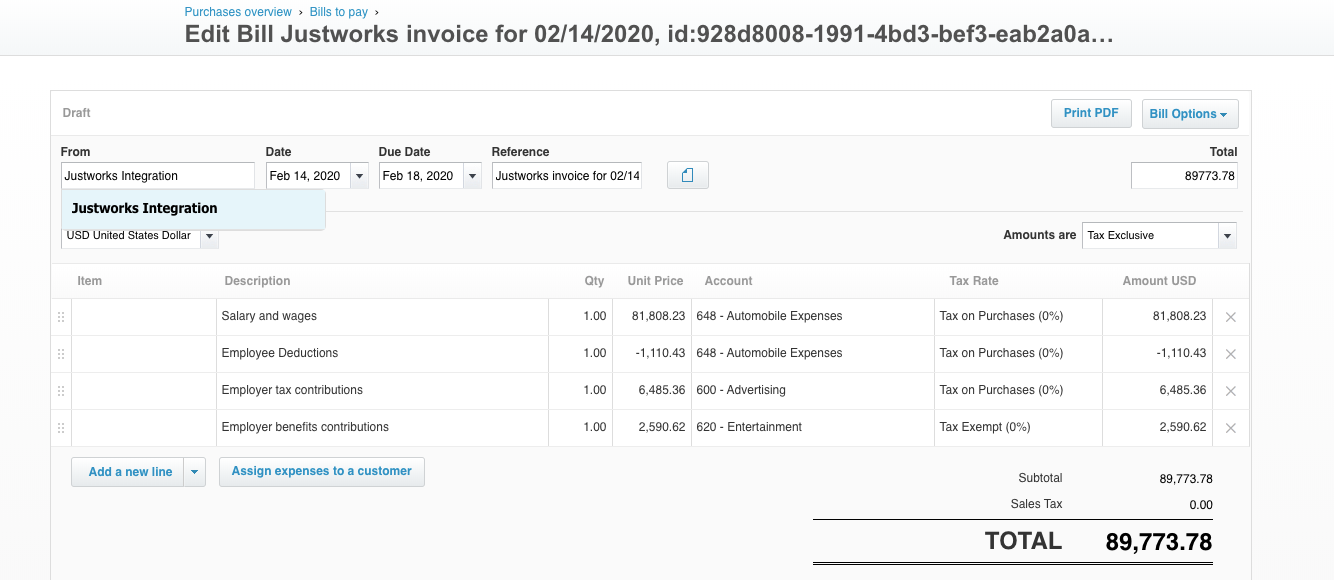Remove the Employee Deductions line item
This screenshot has width=1334, height=580.
click(1230, 354)
